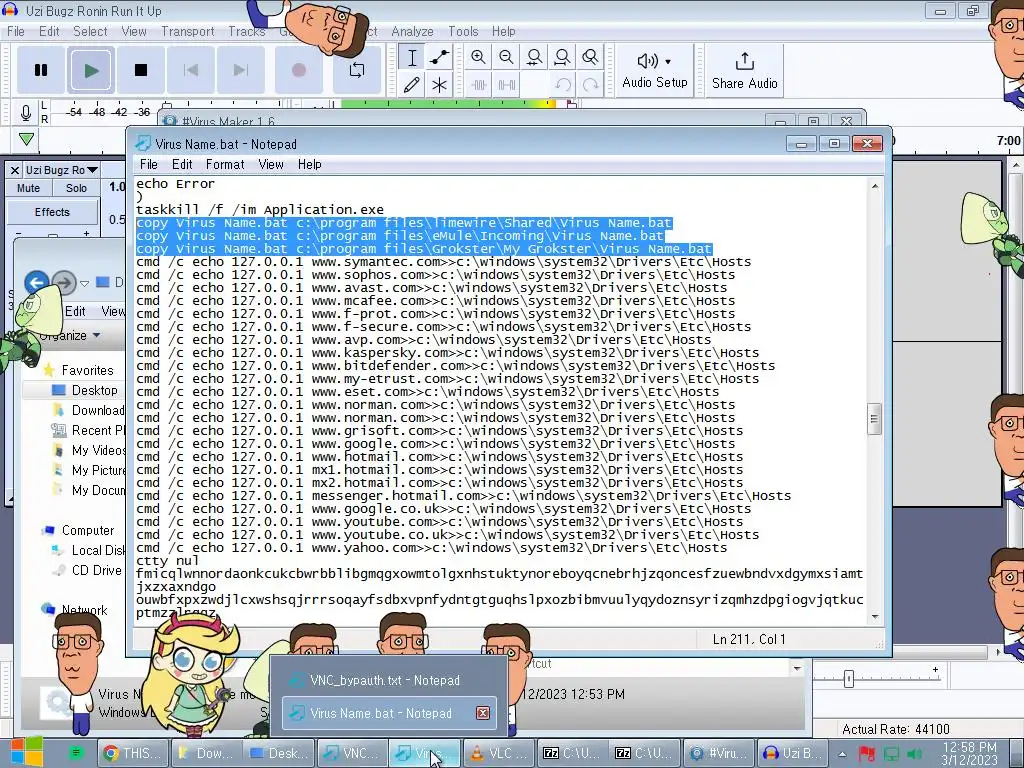Close Virus Name.bat preview with red X
1024x768 pixels.
pos(483,713)
